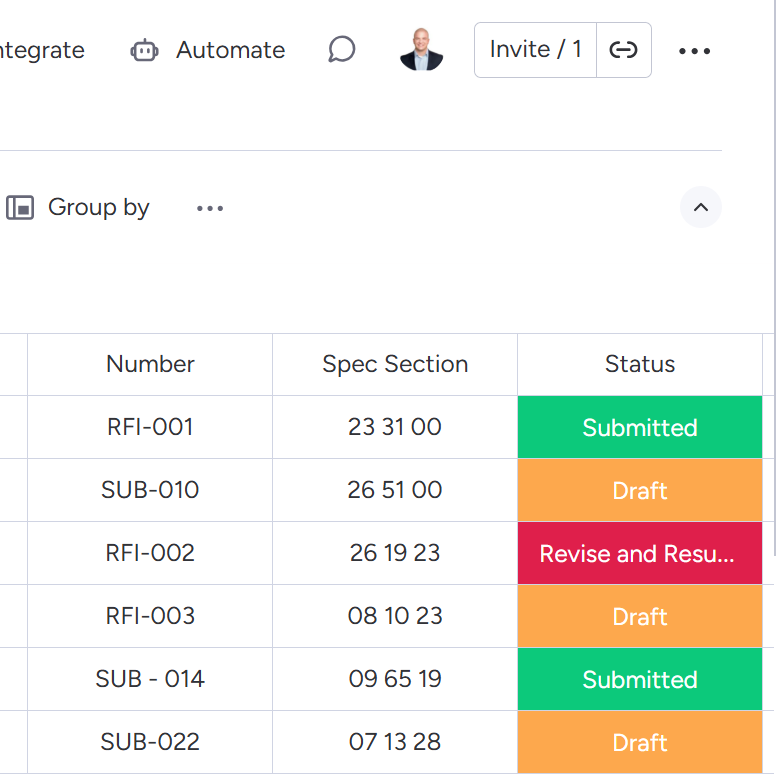Click the red Revise and Resubmit status
This screenshot has height=776, width=776.
(640, 554)
